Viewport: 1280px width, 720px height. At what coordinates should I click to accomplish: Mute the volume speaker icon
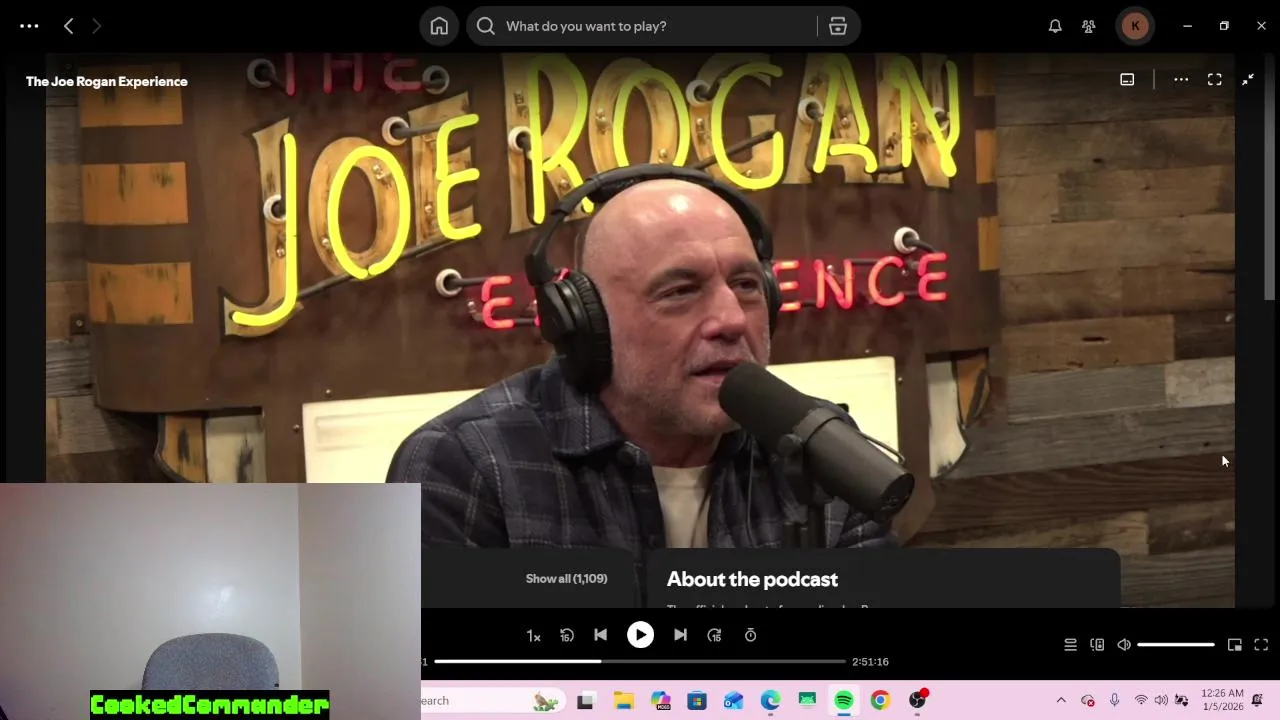click(x=1124, y=645)
